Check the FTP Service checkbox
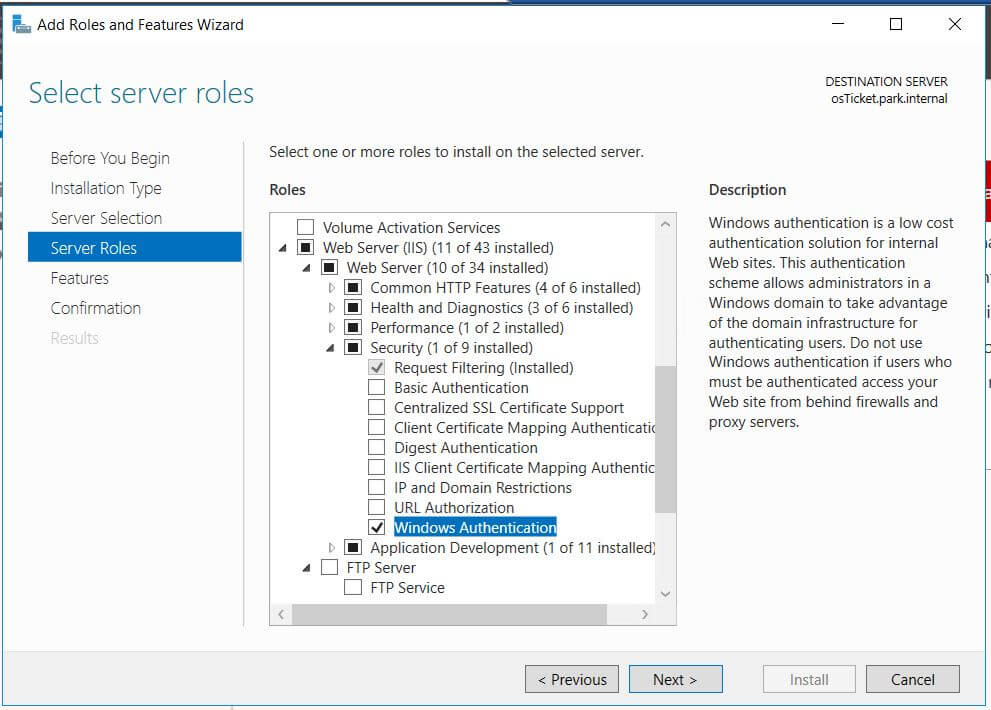 [353, 587]
